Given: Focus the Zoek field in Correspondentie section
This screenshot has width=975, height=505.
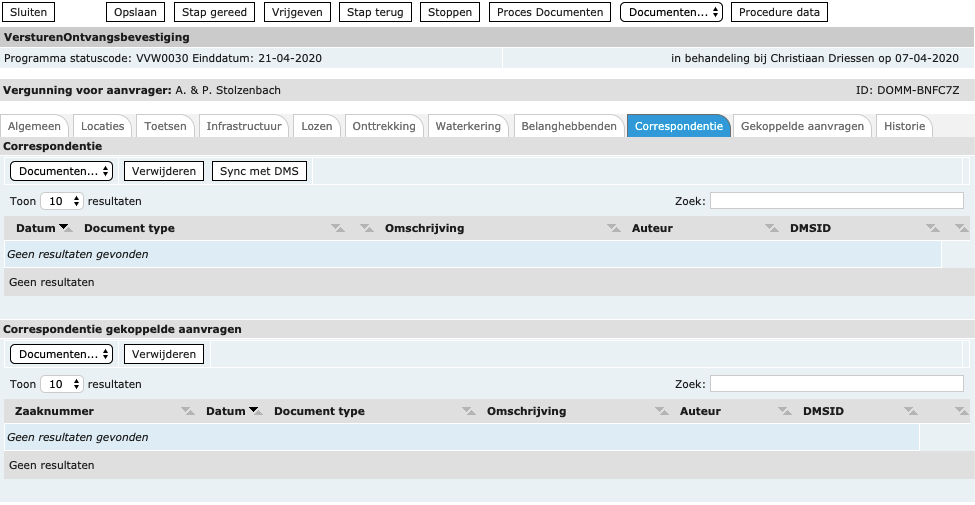Looking at the screenshot, I should [x=836, y=201].
